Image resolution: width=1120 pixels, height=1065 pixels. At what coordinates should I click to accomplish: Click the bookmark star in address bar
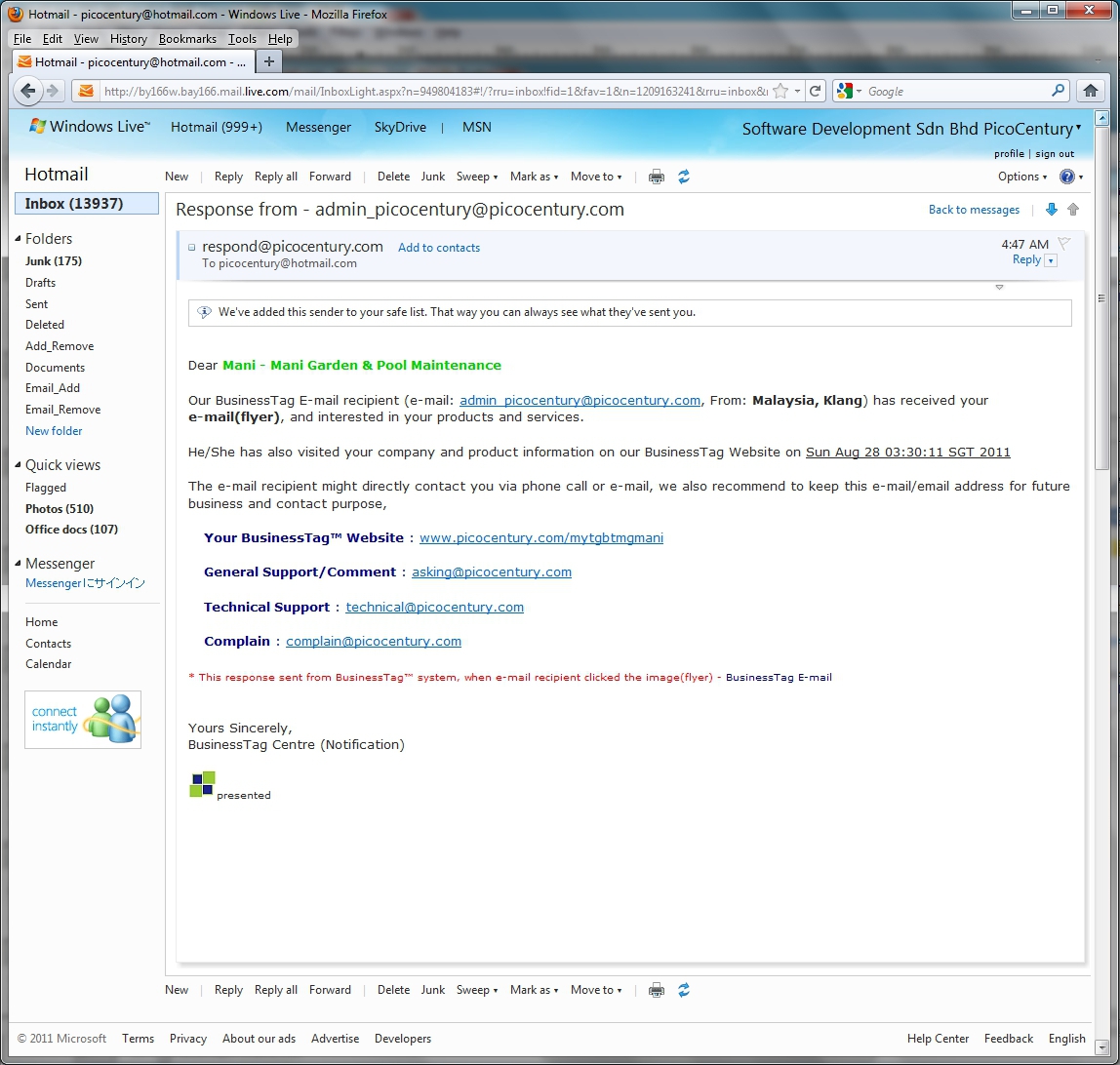coord(780,91)
